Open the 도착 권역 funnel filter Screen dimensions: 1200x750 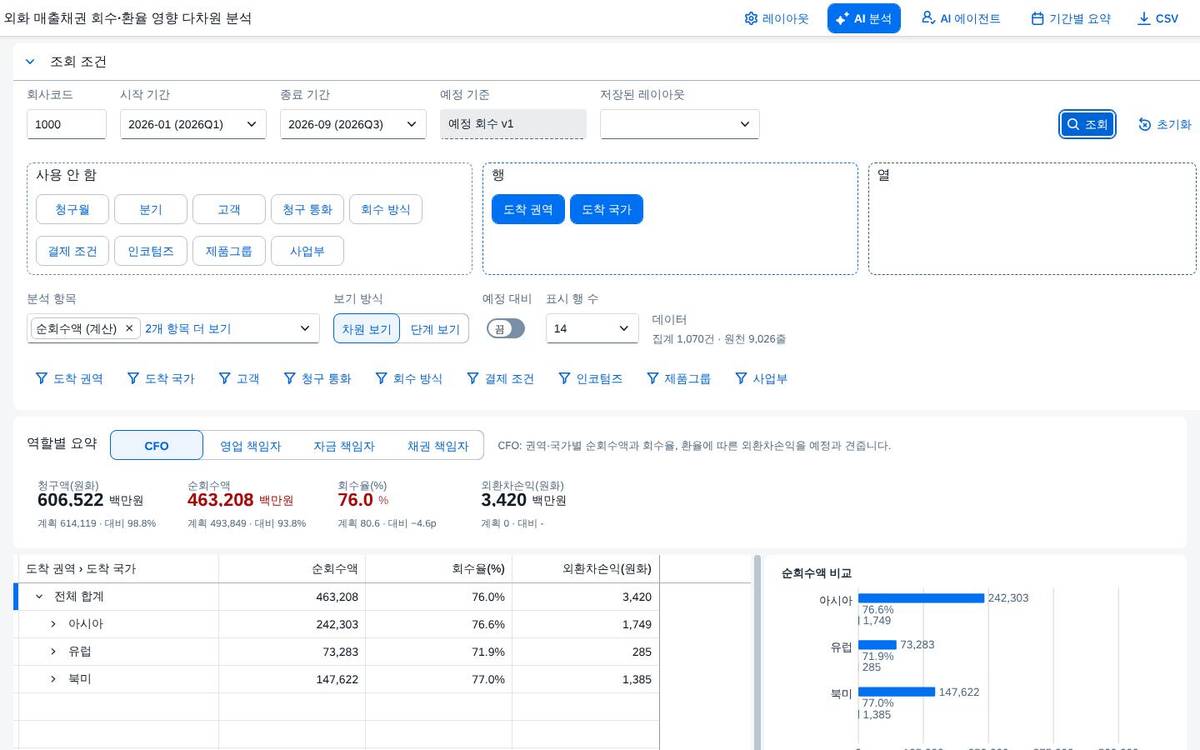[69, 379]
